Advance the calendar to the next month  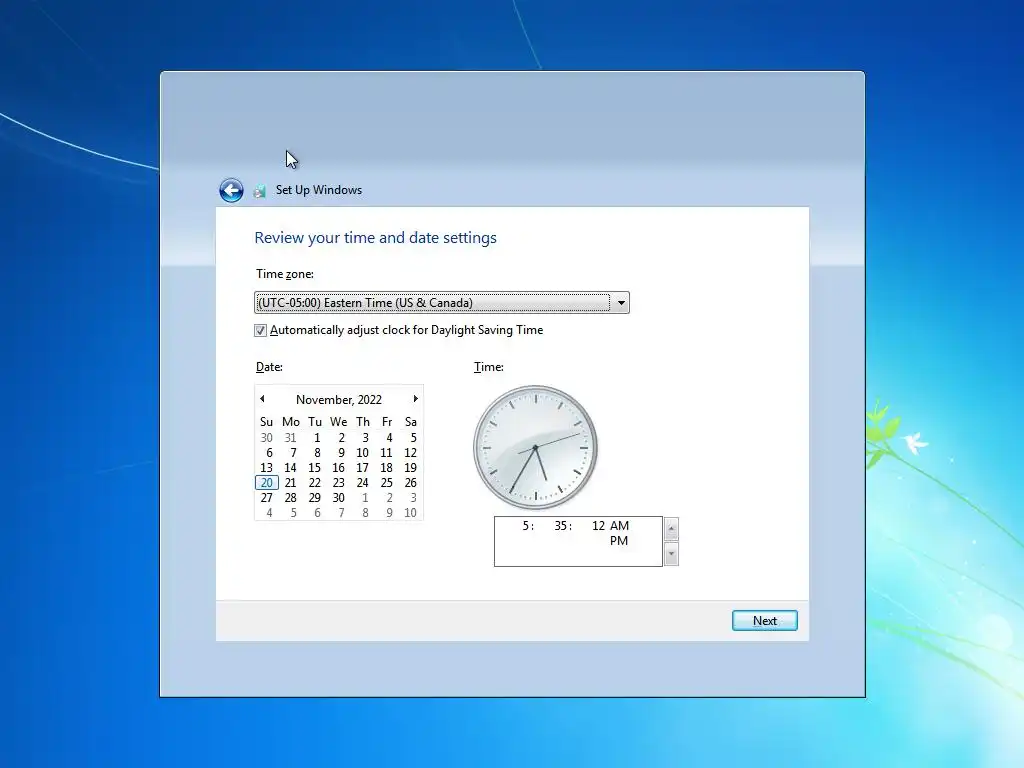pos(415,398)
